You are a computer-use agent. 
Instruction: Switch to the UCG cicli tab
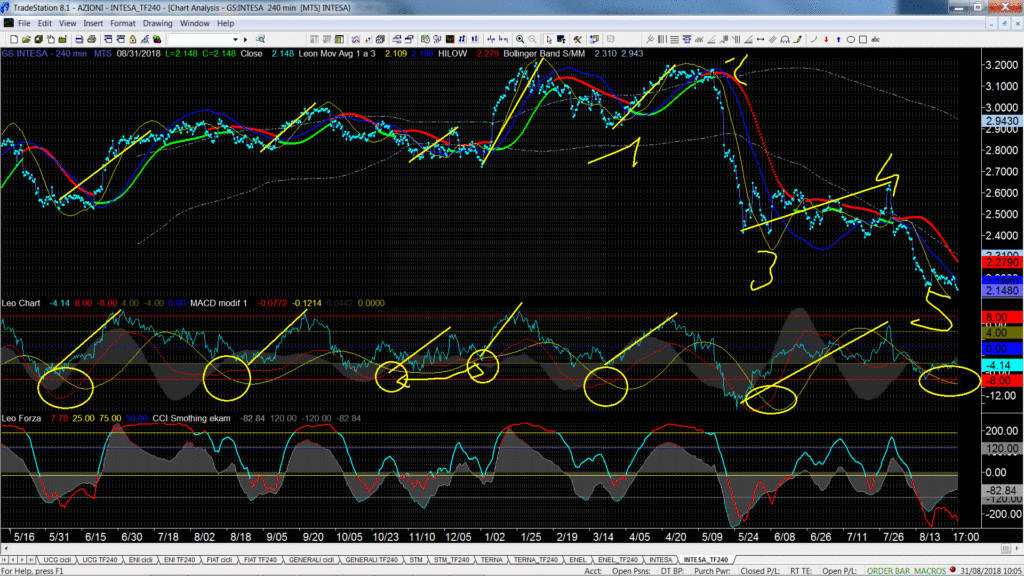click(57, 560)
